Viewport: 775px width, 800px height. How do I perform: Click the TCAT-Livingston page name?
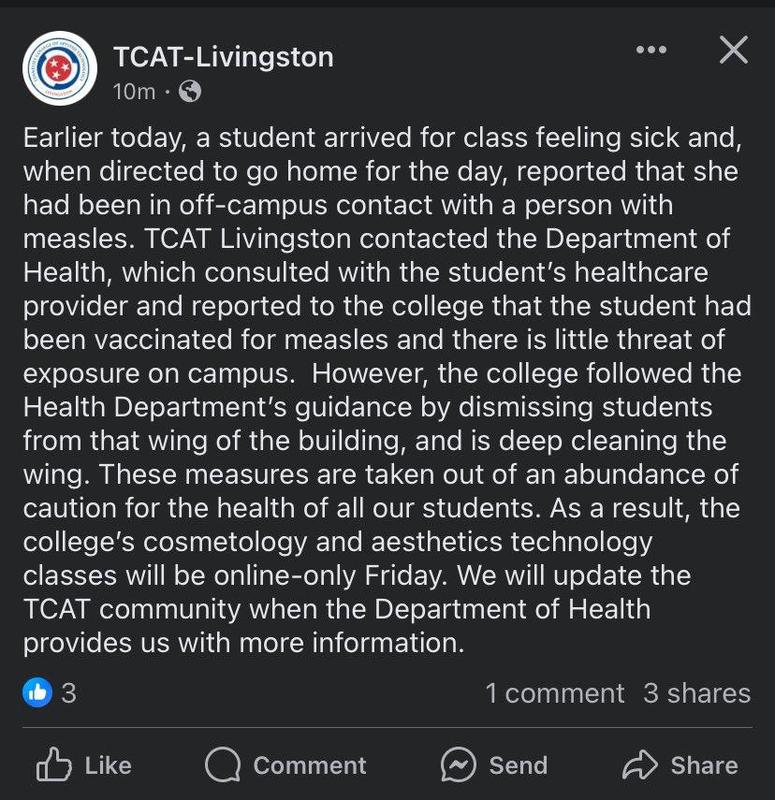click(x=223, y=57)
